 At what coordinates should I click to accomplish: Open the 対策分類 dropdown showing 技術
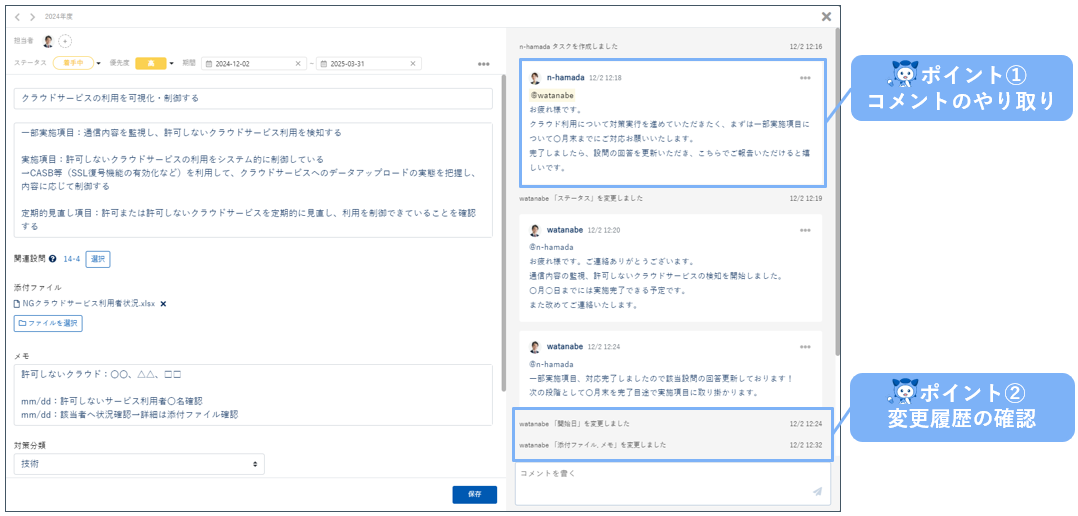pos(139,464)
